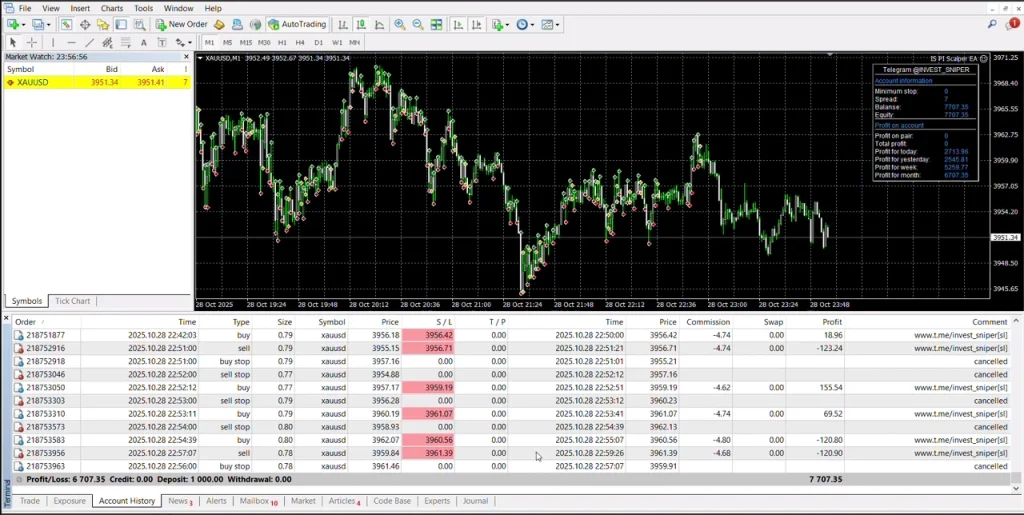
Task: Select the Arrows drawing tool
Action: [x=180, y=42]
